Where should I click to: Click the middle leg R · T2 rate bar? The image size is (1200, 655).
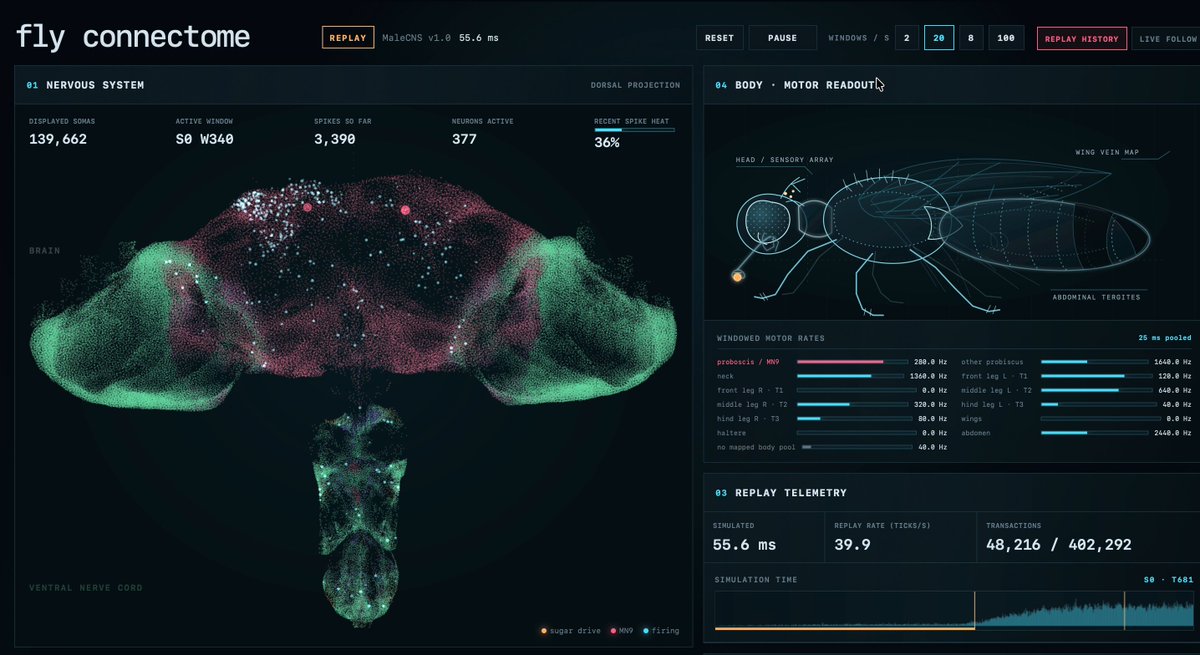click(852, 404)
